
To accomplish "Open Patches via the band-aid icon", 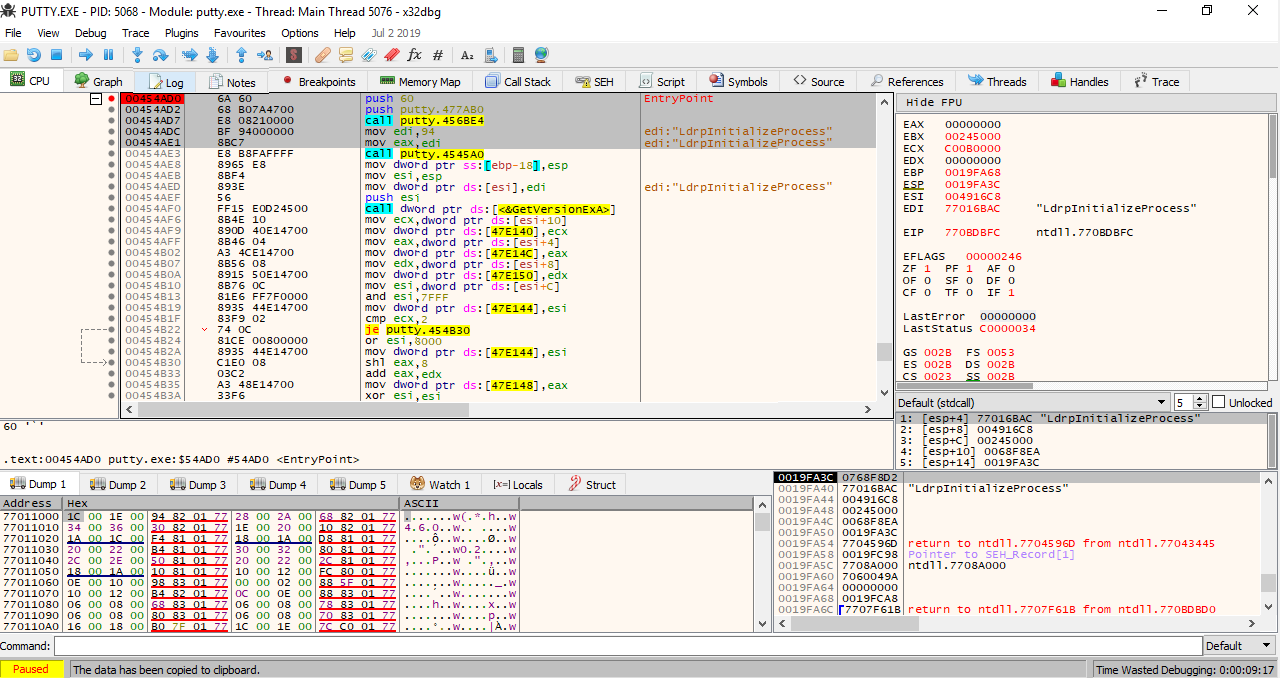I will (322, 55).
